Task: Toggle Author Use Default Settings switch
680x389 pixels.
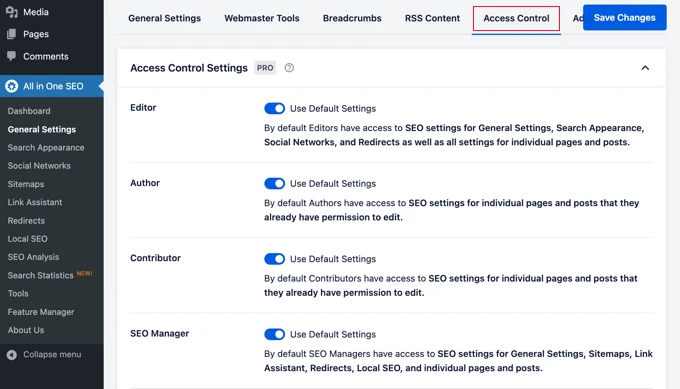Action: pyautogui.click(x=275, y=183)
